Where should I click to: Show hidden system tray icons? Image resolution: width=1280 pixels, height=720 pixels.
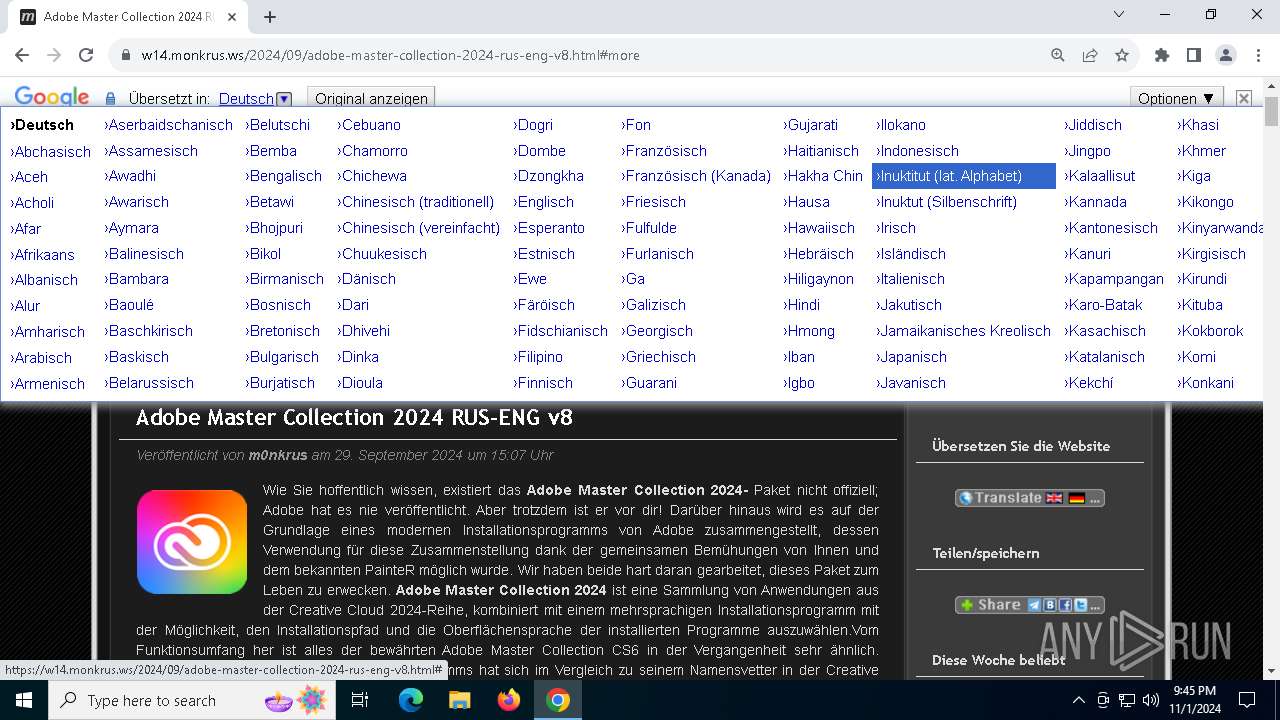[x=1078, y=700]
